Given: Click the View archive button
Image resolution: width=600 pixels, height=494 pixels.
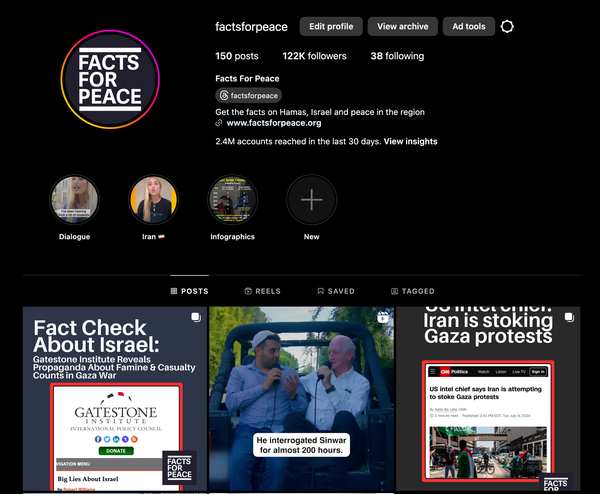Looking at the screenshot, I should 403,26.
